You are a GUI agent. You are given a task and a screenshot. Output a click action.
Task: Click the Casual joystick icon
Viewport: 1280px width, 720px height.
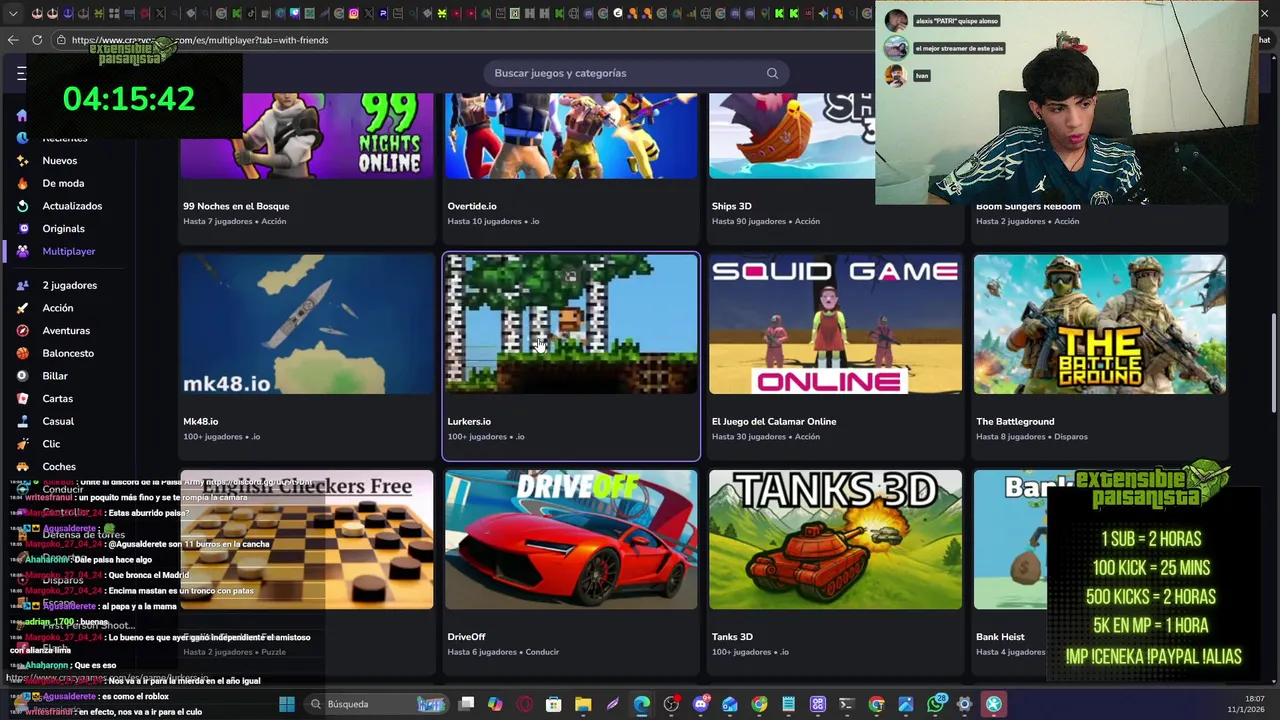[22, 421]
